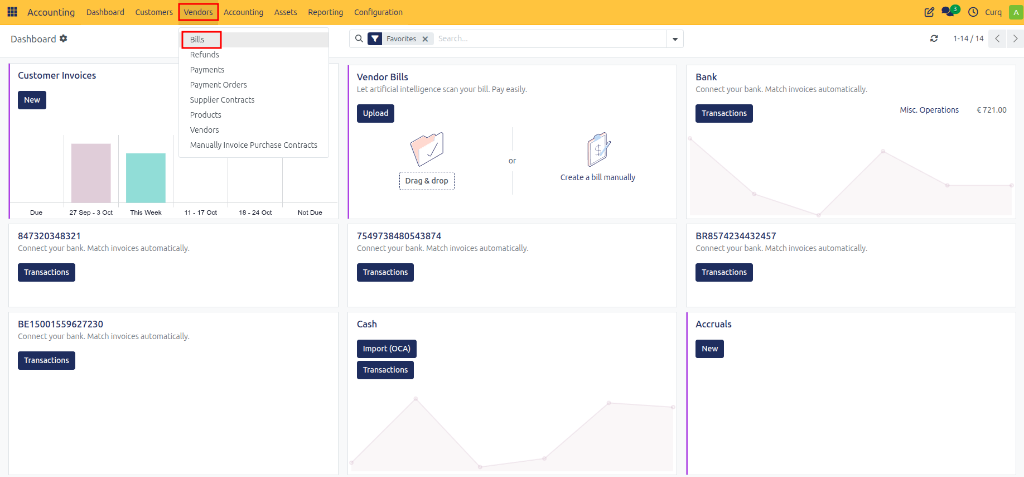Open journal 847320348321 title
This screenshot has height=477, width=1024.
point(49,236)
